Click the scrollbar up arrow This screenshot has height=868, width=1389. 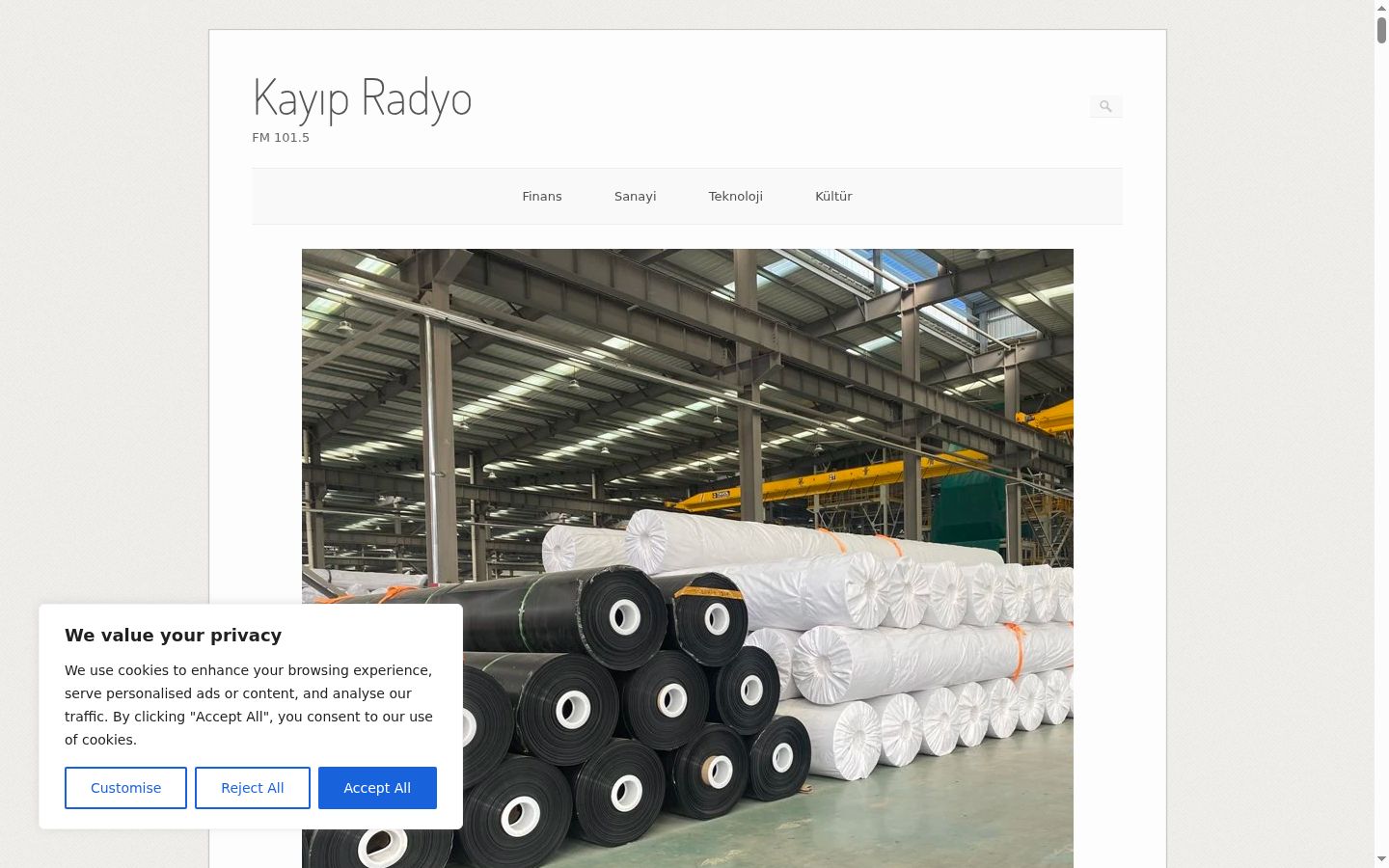1381,7
